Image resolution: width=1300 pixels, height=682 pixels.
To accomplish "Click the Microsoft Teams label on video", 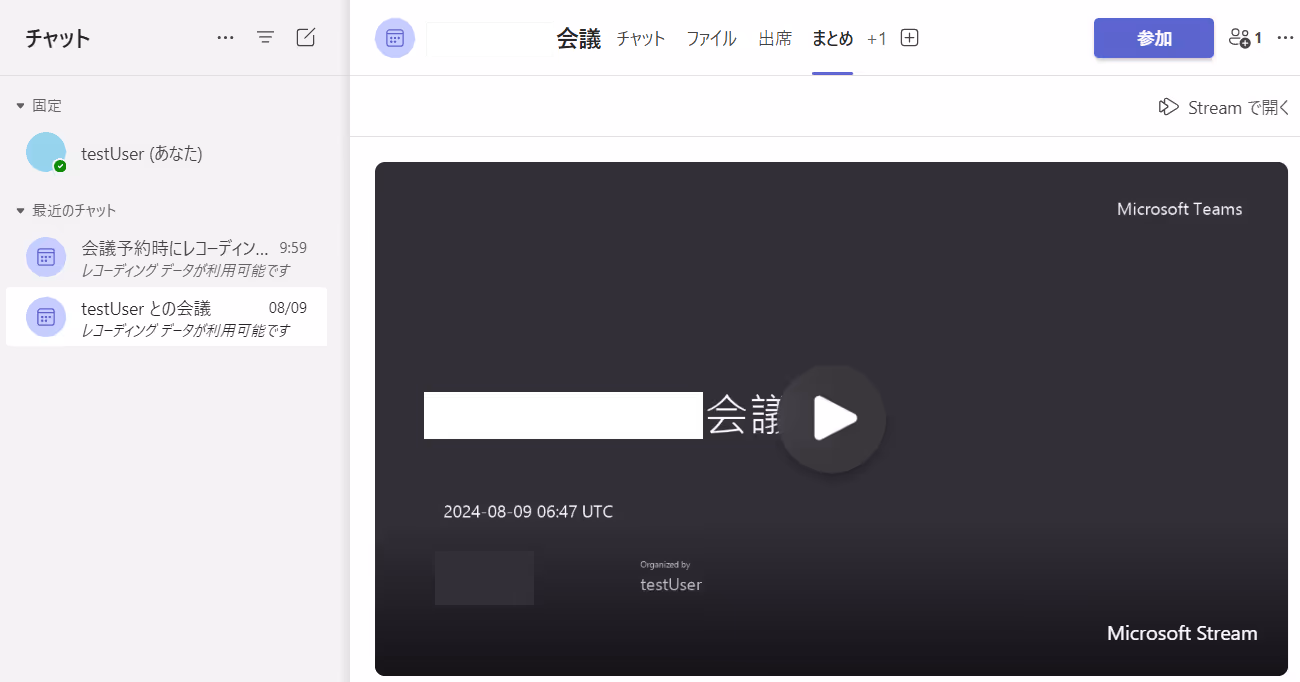I will click(1179, 209).
